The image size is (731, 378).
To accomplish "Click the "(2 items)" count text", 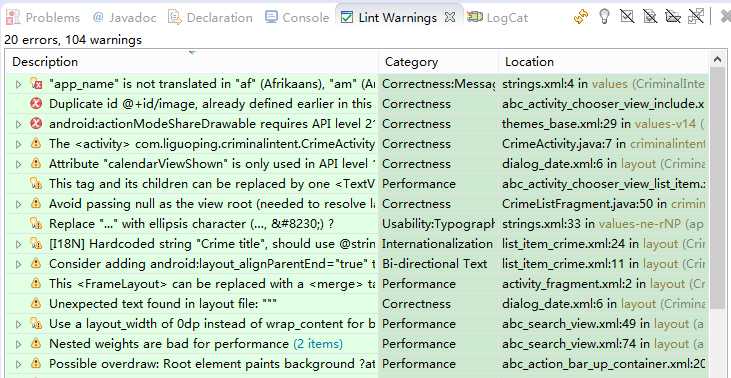I will tap(318, 344).
